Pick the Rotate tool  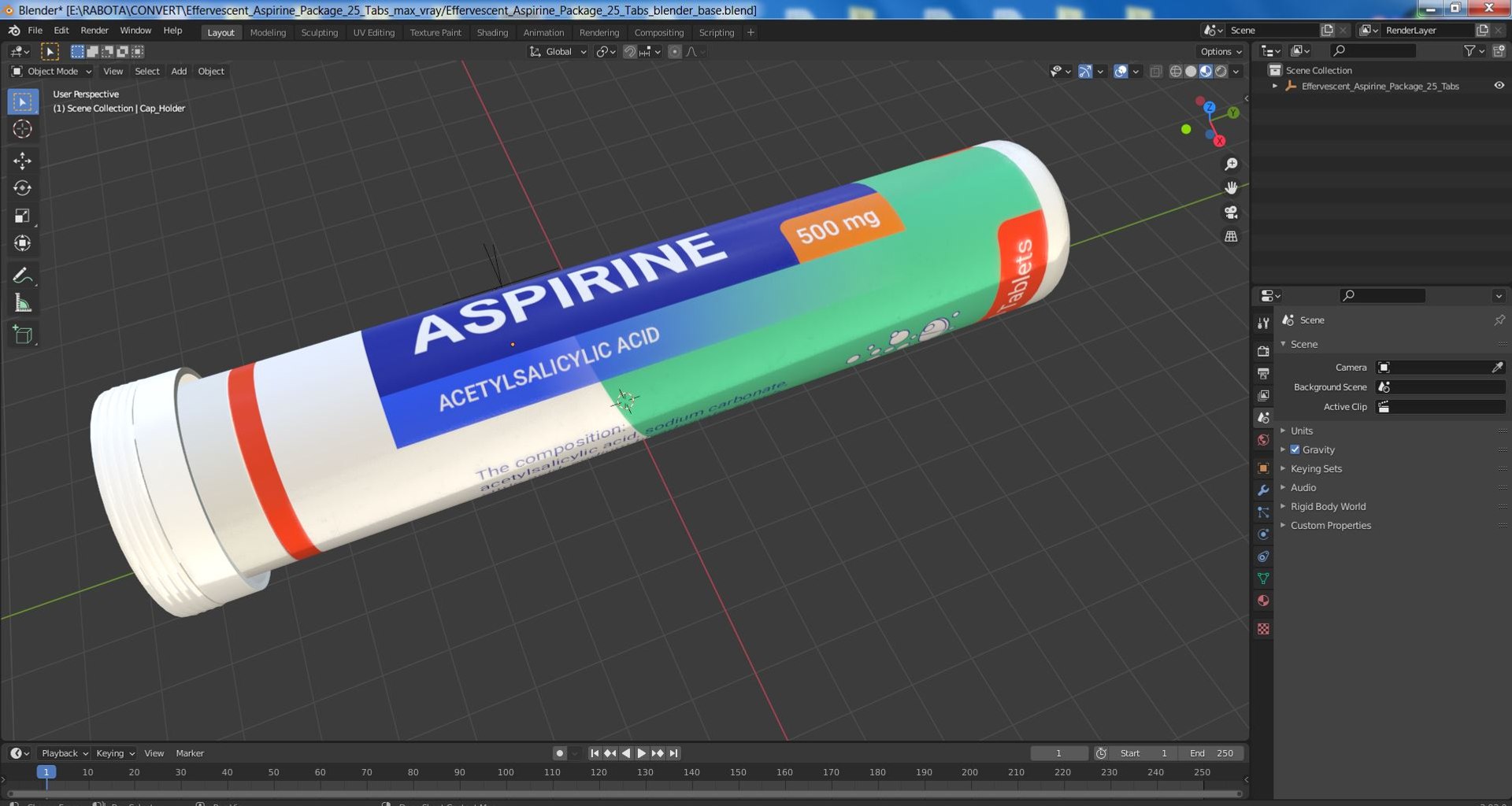click(x=22, y=188)
